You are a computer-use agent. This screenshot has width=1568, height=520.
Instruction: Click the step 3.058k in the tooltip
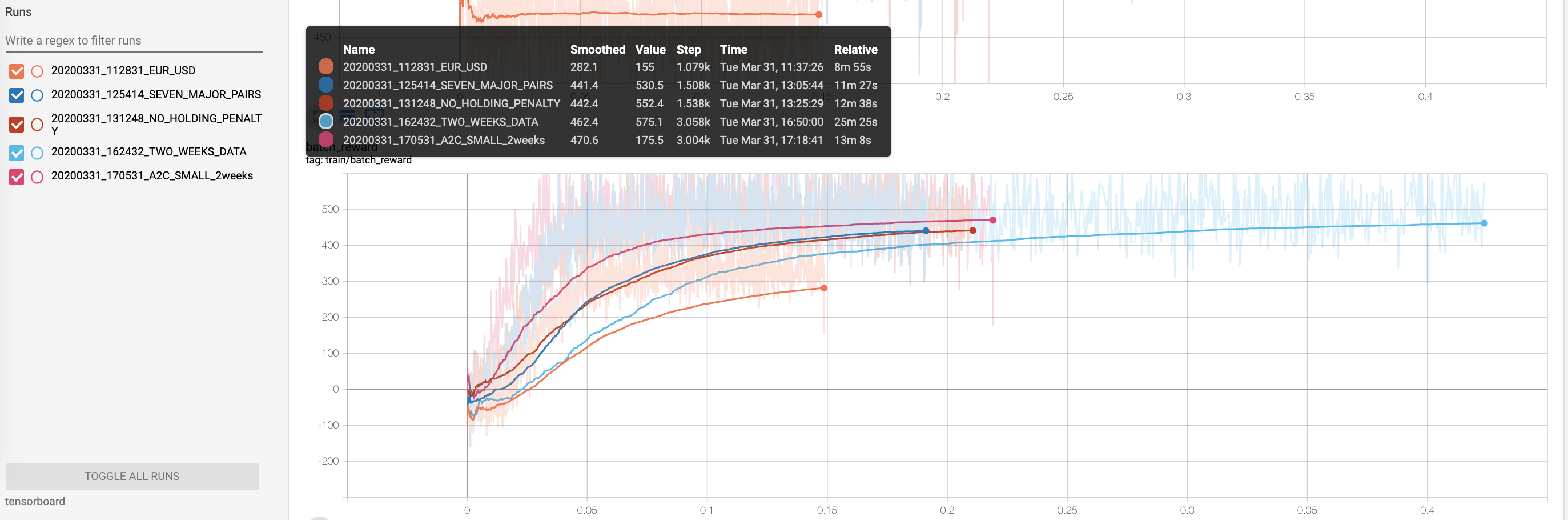[693, 122]
